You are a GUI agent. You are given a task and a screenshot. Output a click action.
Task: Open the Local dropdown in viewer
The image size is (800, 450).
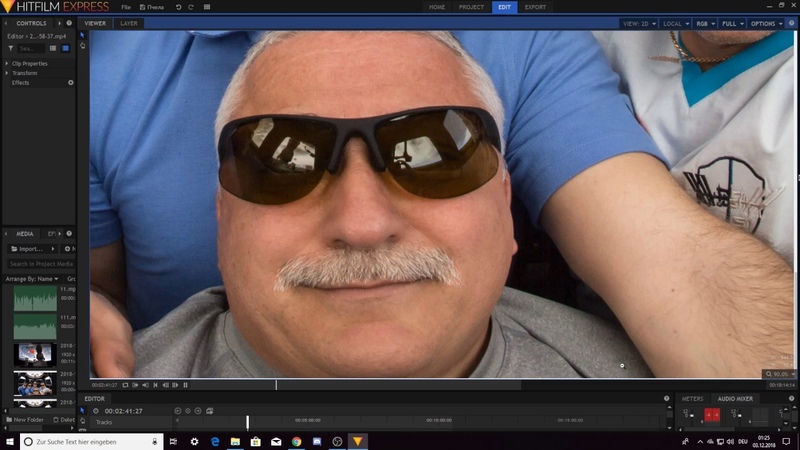(676, 23)
